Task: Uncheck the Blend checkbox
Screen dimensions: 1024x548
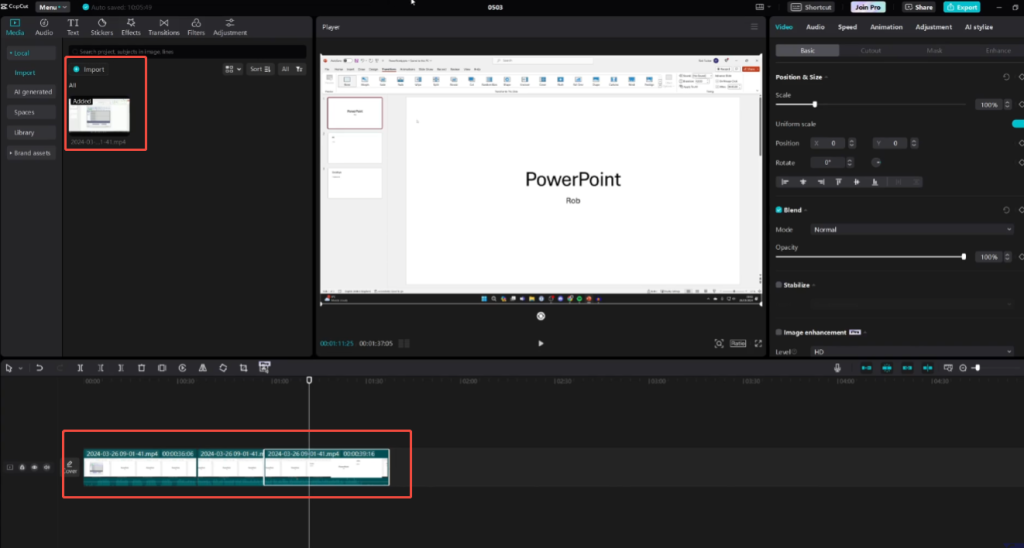Action: pos(778,210)
